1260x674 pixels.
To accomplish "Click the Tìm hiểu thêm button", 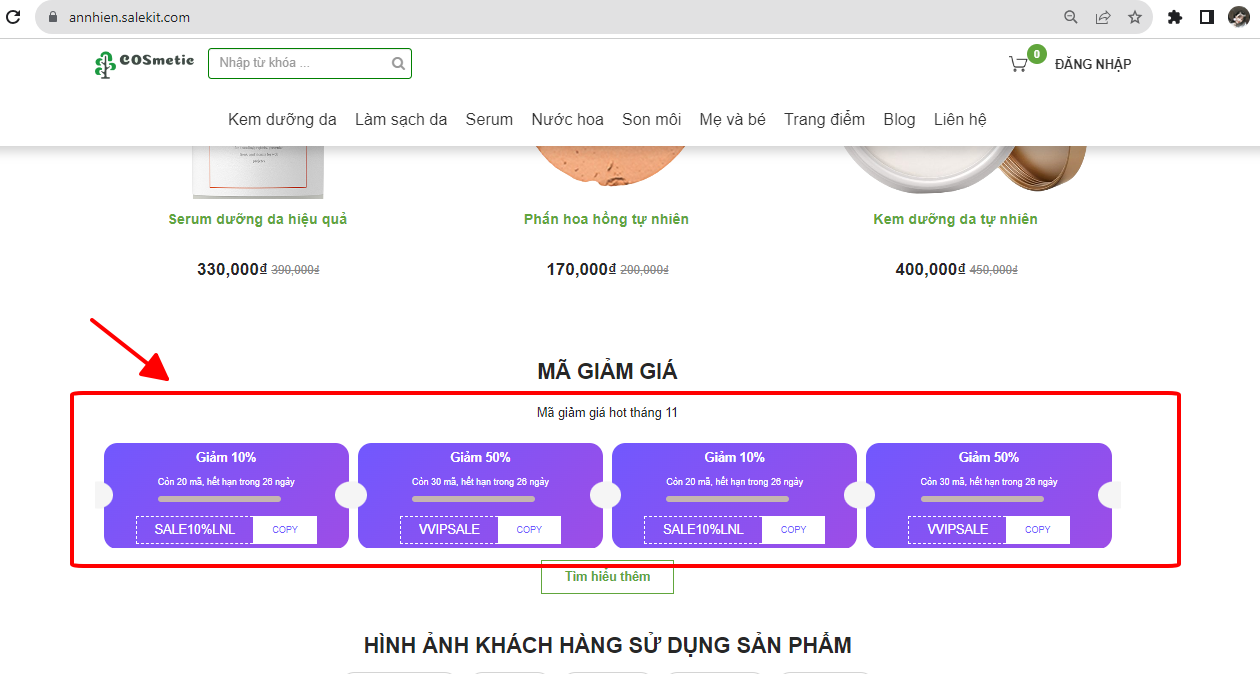I will (607, 577).
